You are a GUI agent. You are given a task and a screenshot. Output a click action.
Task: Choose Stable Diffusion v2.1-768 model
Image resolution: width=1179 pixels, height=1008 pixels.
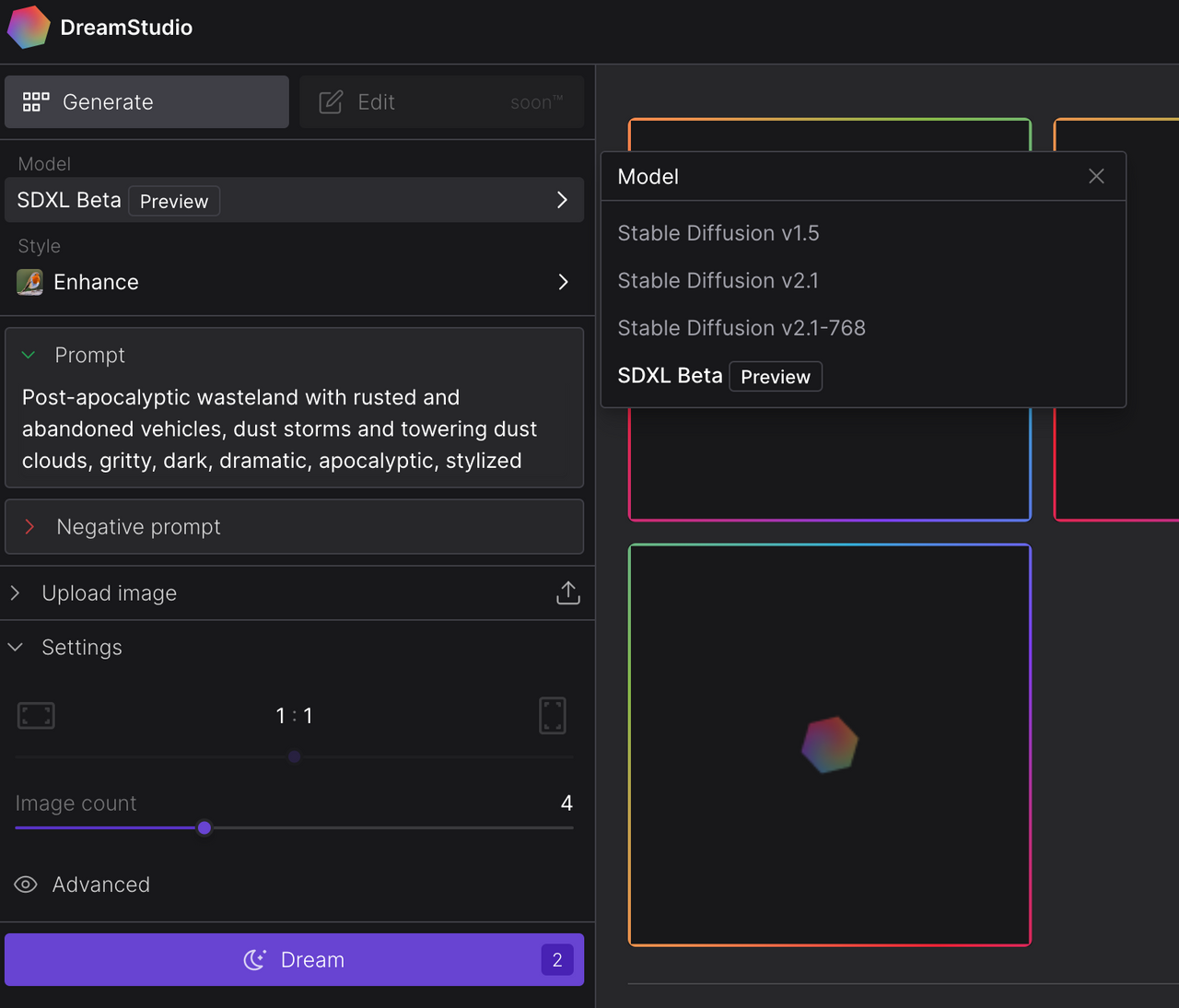(x=741, y=328)
